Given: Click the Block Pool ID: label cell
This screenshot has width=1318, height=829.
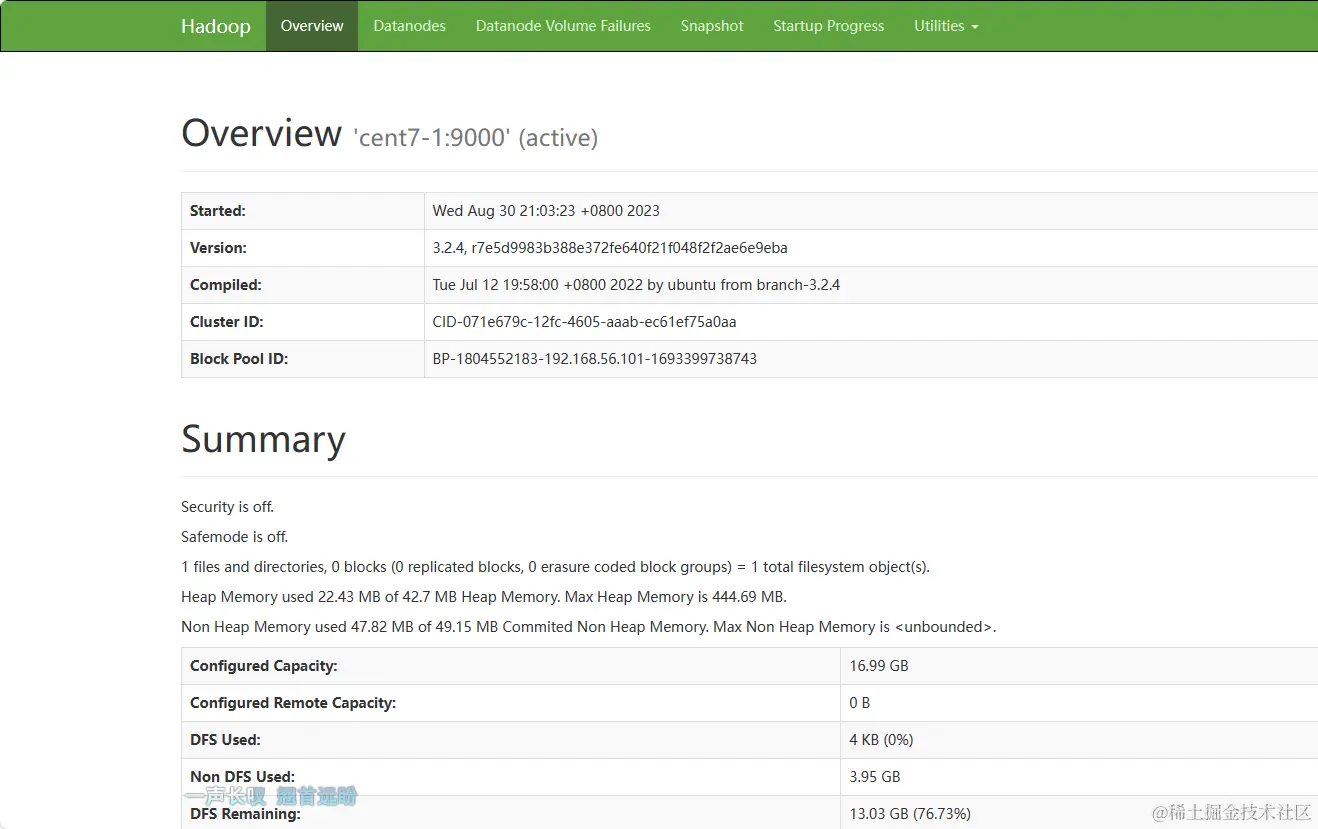Looking at the screenshot, I should [x=303, y=359].
